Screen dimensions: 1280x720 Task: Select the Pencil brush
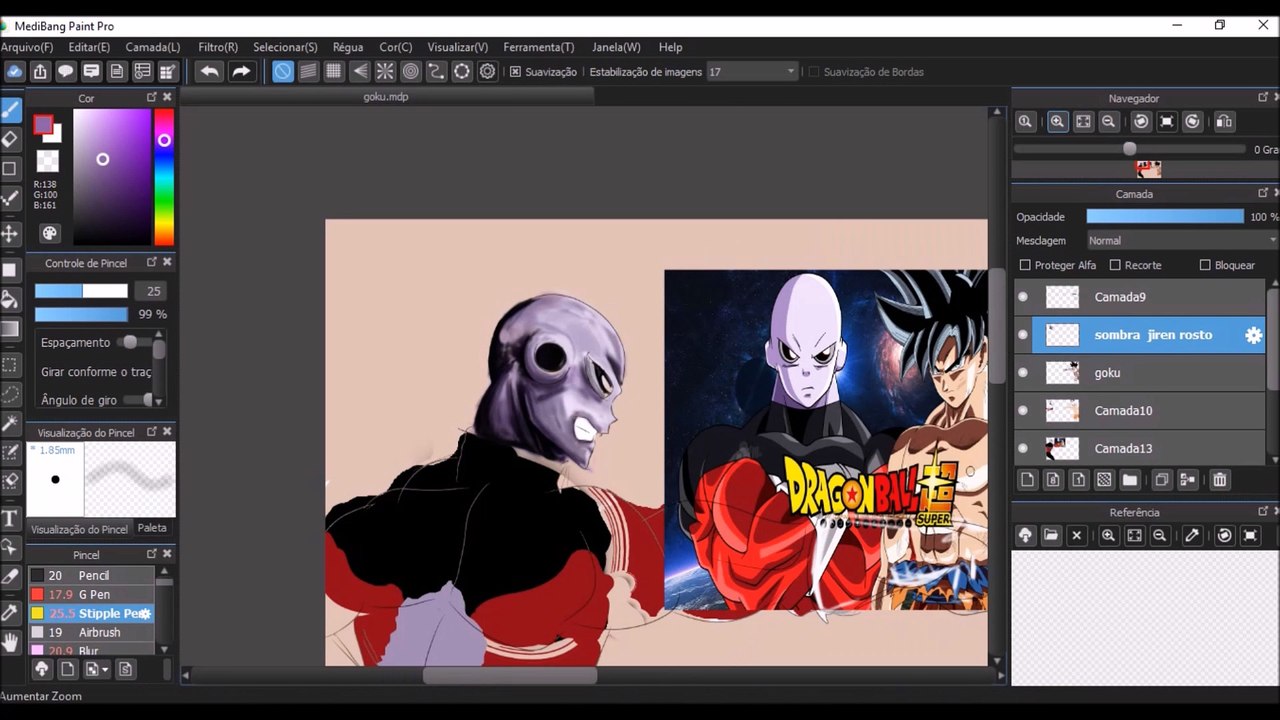[92, 575]
